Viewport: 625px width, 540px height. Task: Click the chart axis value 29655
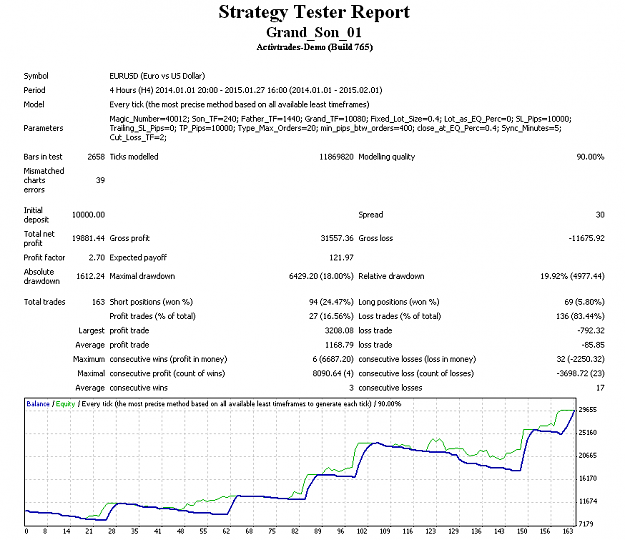[588, 410]
